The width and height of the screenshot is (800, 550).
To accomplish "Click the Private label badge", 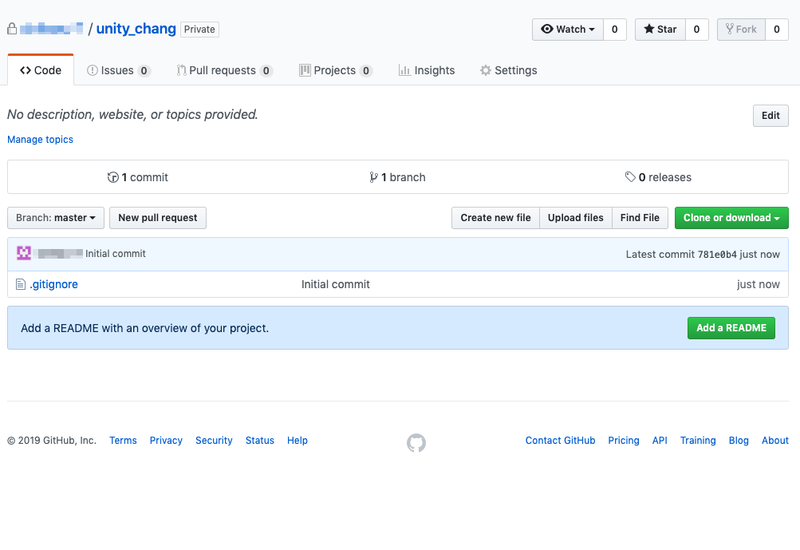I will [199, 29].
